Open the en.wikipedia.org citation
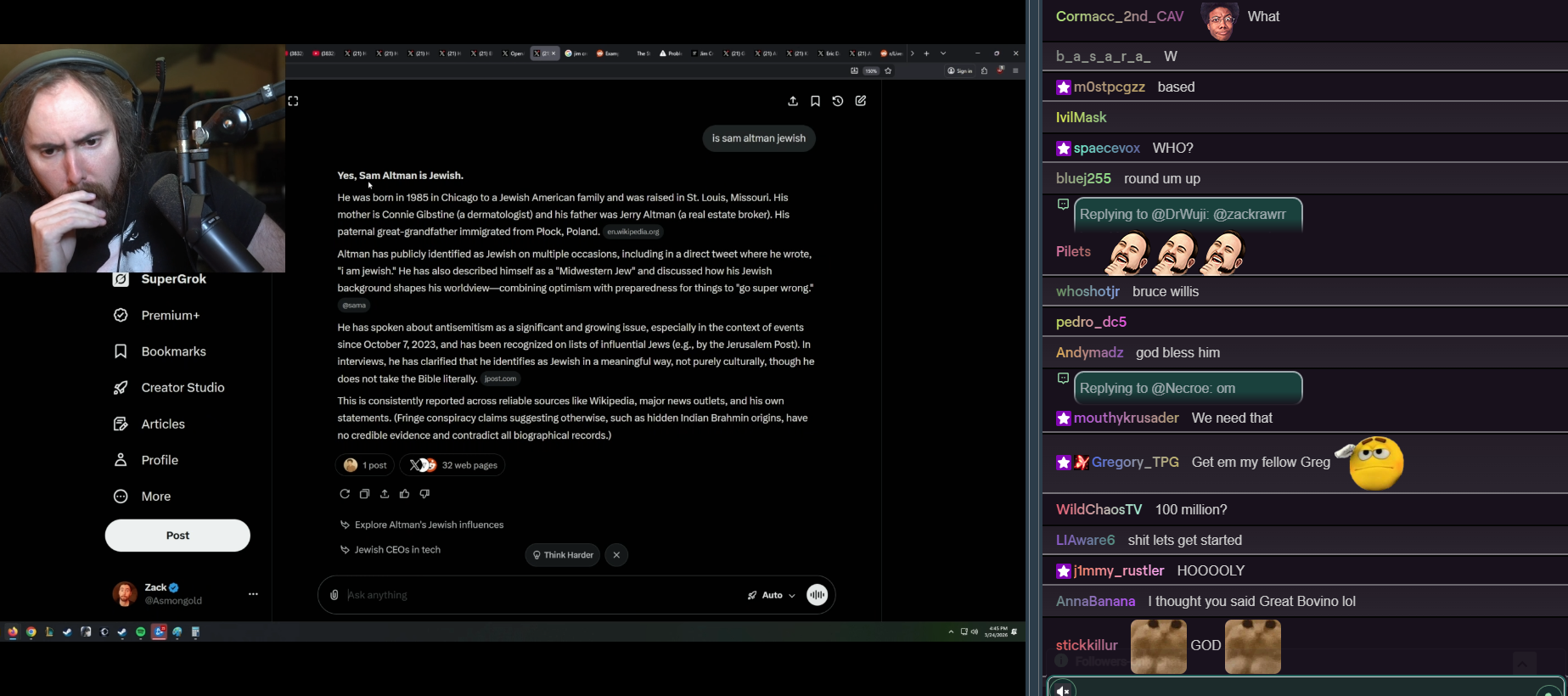1568x696 pixels. click(x=633, y=232)
